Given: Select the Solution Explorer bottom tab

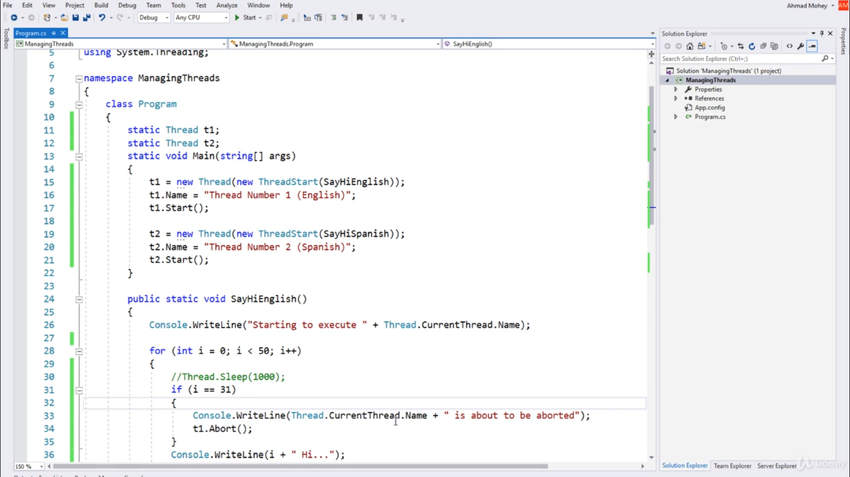Looking at the screenshot, I should (x=685, y=466).
